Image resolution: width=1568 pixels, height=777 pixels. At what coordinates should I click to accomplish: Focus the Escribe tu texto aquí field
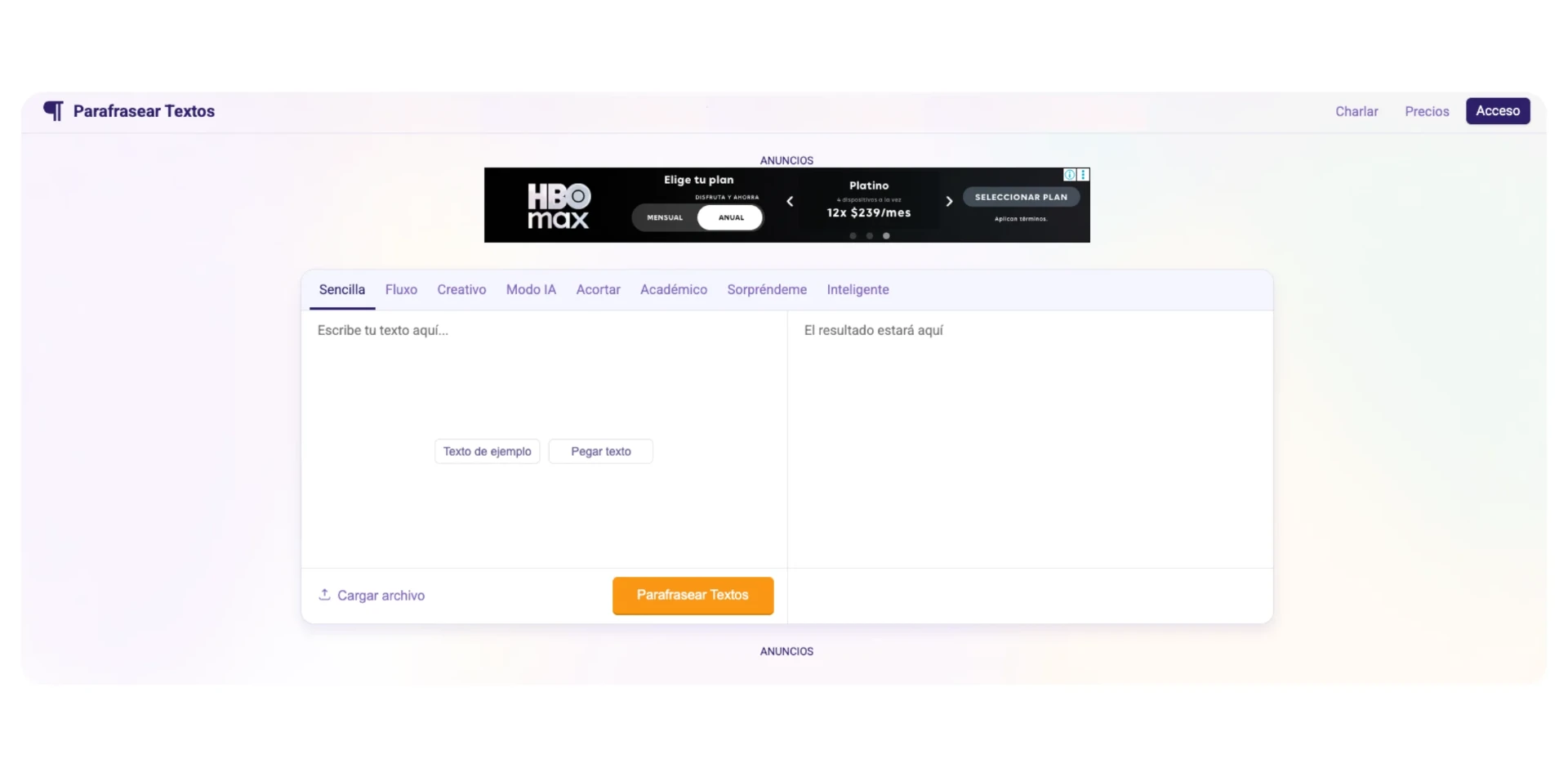(x=543, y=376)
